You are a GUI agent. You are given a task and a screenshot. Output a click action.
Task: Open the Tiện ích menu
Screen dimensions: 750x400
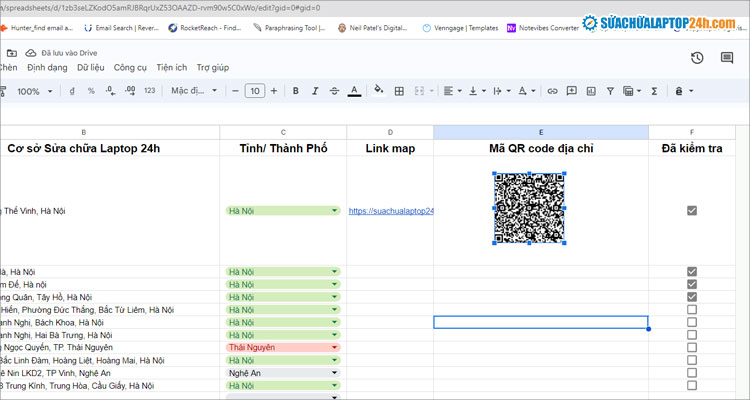pyautogui.click(x=172, y=67)
